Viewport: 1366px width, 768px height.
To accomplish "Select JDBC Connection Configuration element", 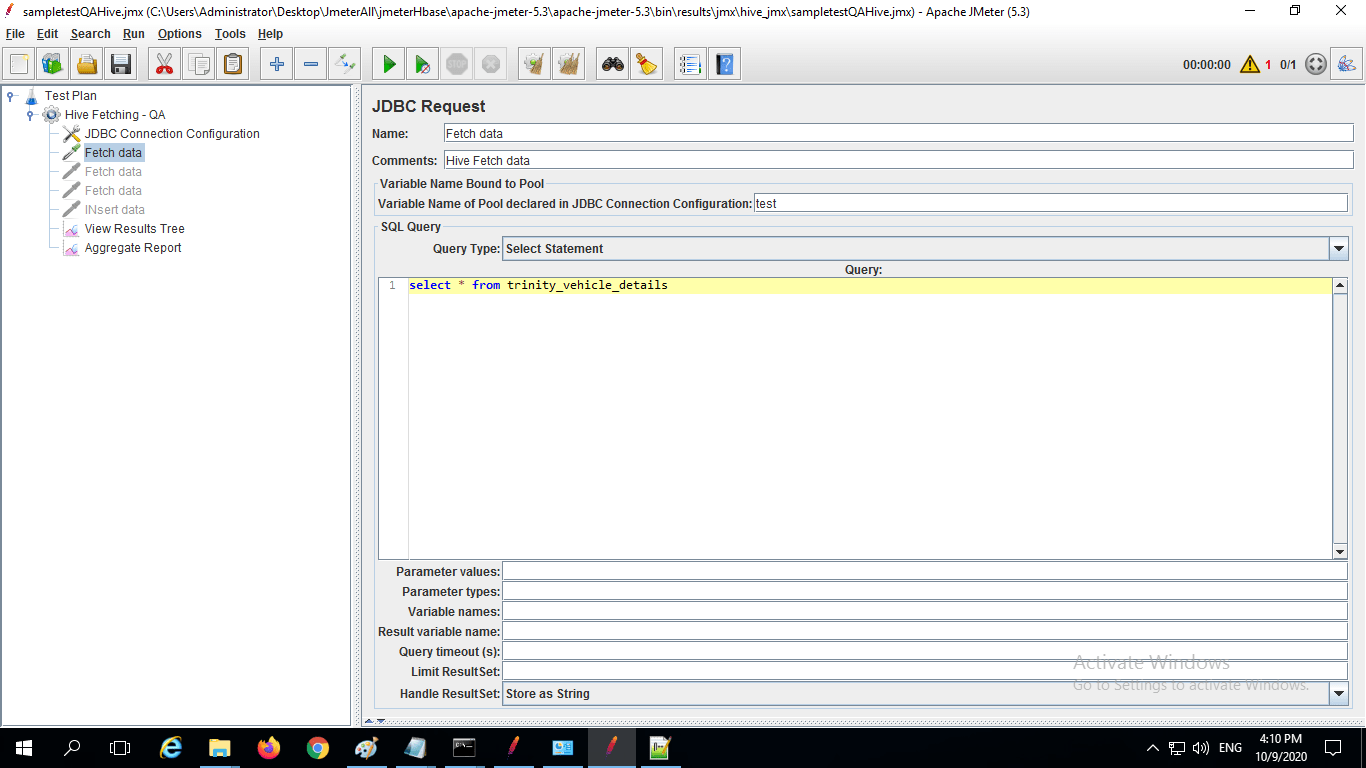I will click(x=171, y=134).
